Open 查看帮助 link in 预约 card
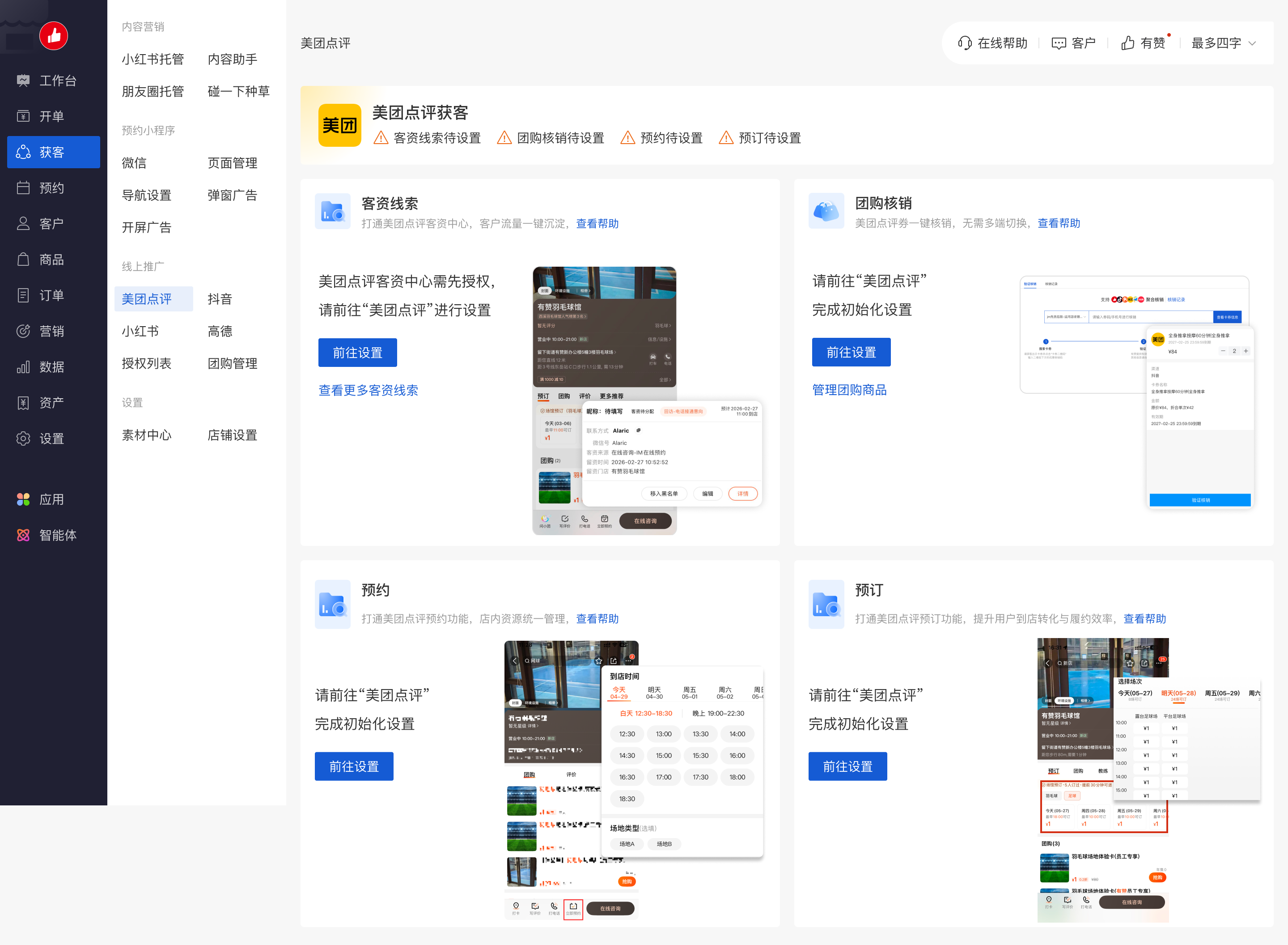Screen dimensions: 1288x945 coord(597,618)
